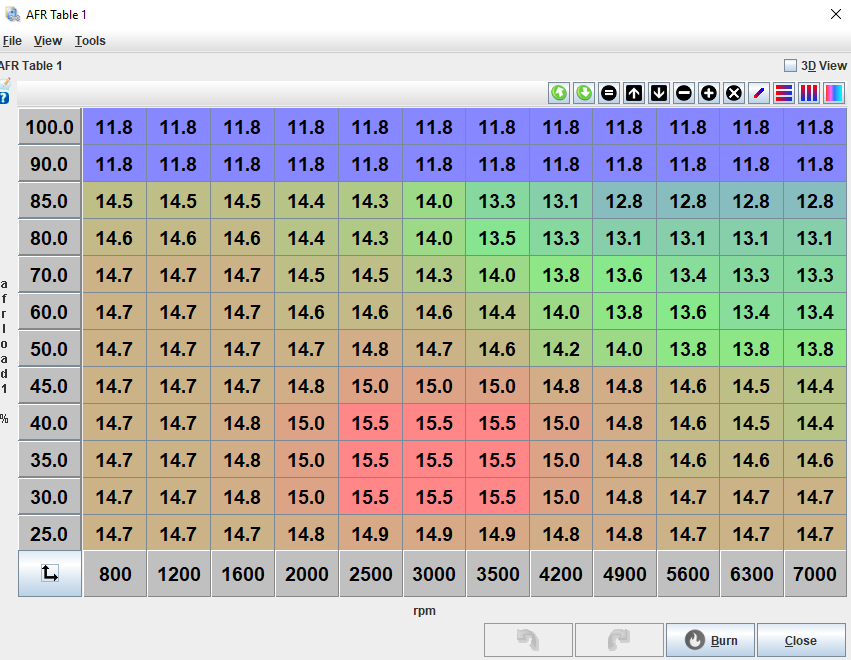The image size is (851, 660).
Task: Select cell at 25.0 load, 3000 rpm
Action: [x=434, y=534]
